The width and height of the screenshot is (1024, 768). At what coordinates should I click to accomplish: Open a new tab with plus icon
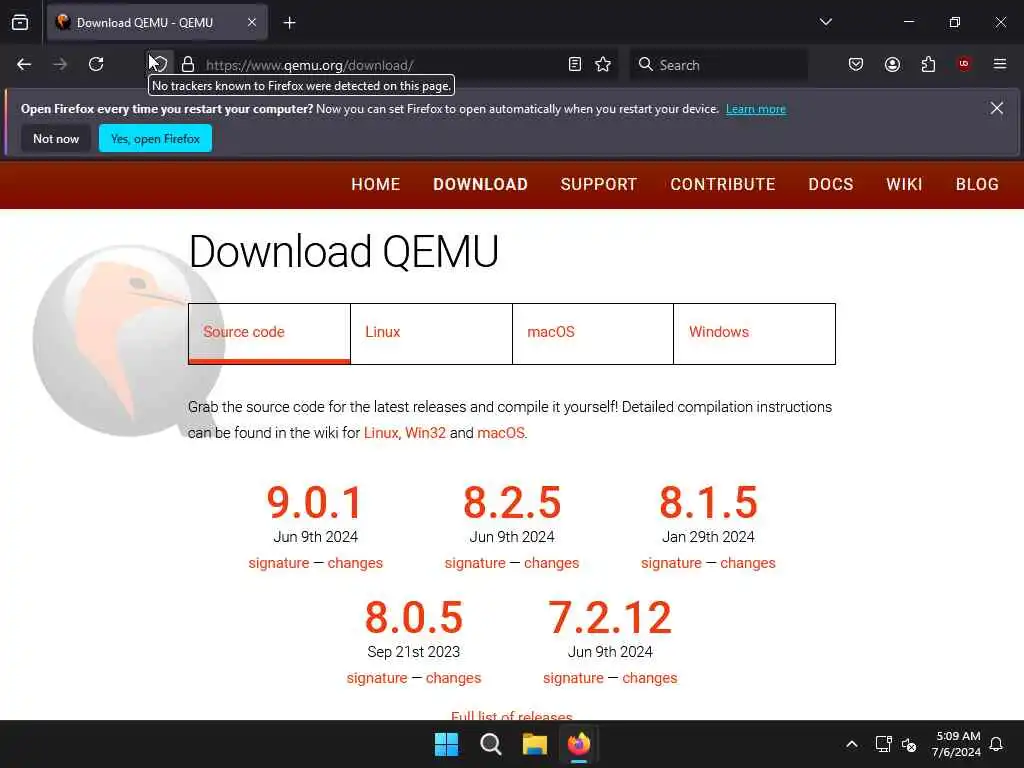(x=289, y=23)
